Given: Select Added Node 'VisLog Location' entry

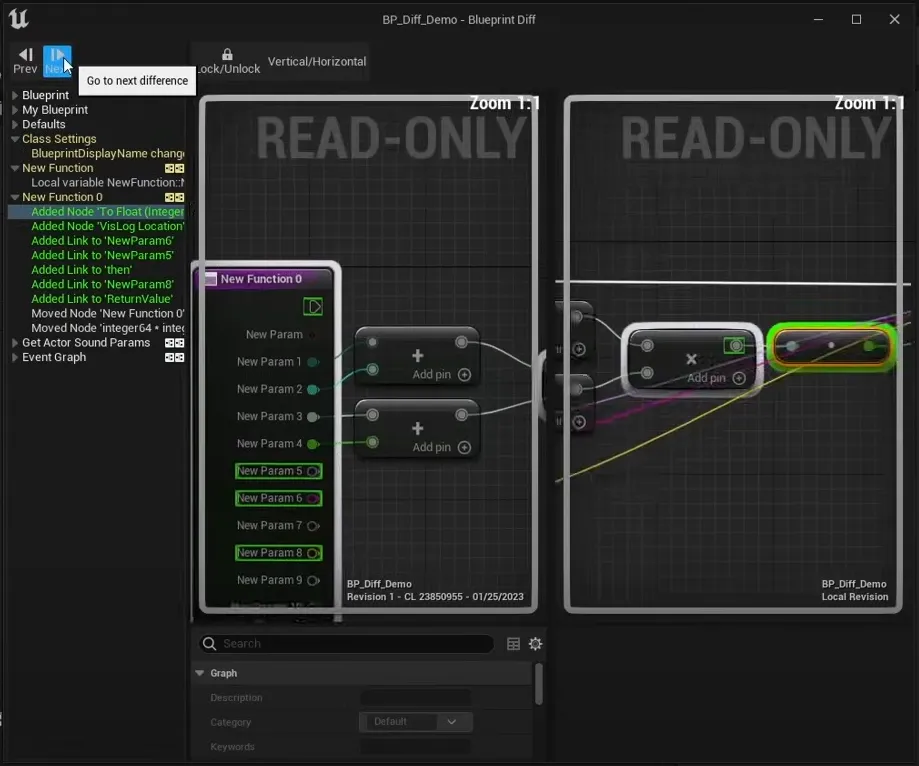Looking at the screenshot, I should point(108,226).
